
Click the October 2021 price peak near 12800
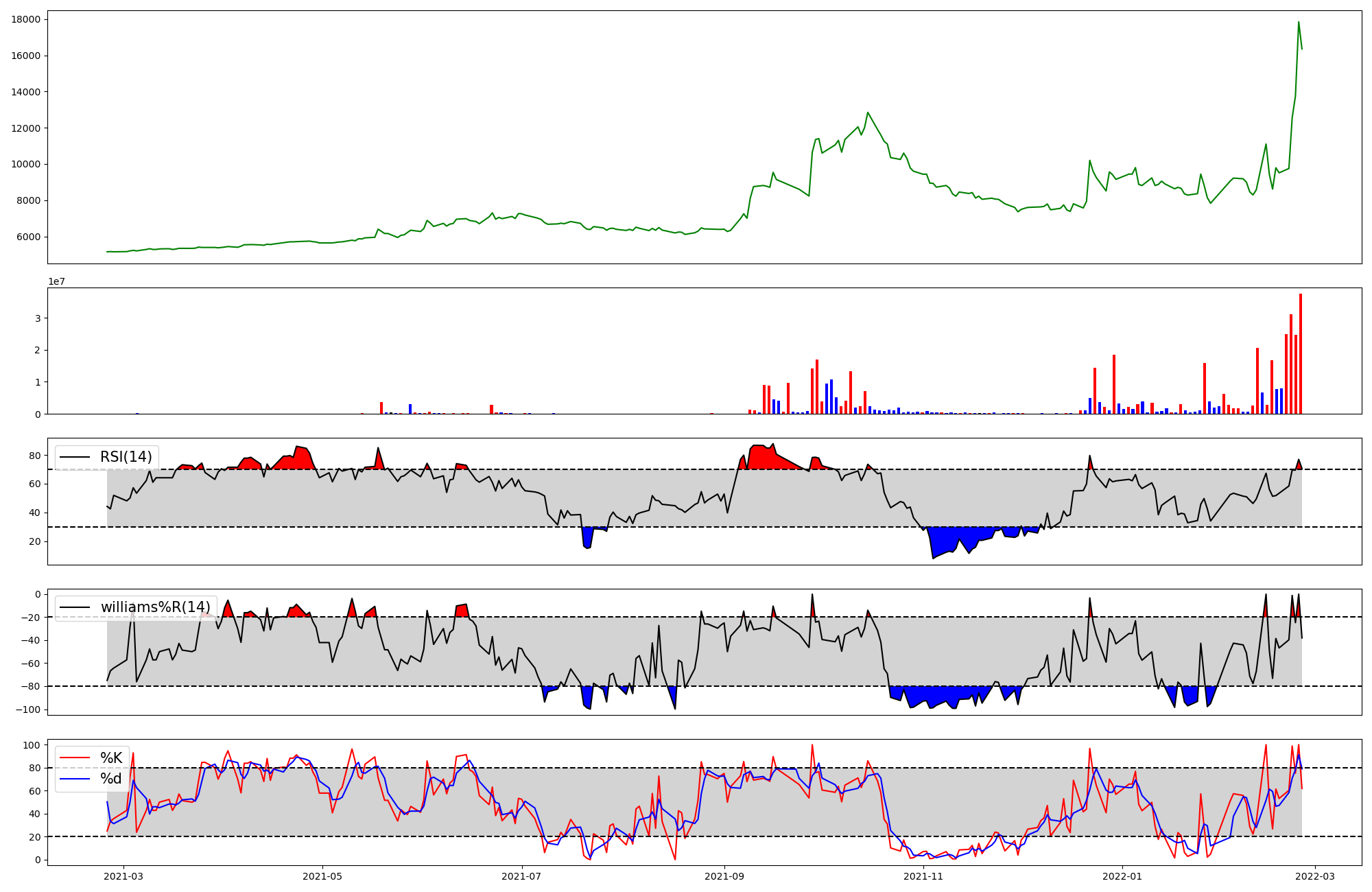868,113
